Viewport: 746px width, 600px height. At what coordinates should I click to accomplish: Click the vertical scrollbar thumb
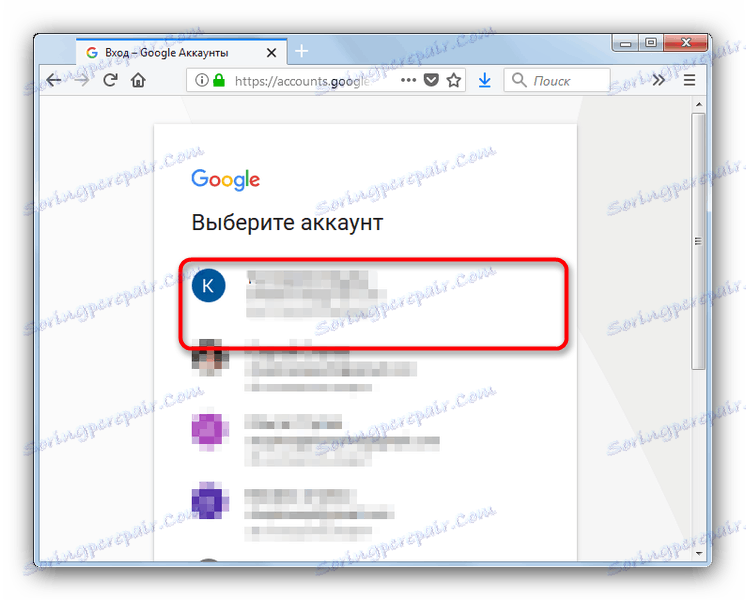[x=698, y=241]
